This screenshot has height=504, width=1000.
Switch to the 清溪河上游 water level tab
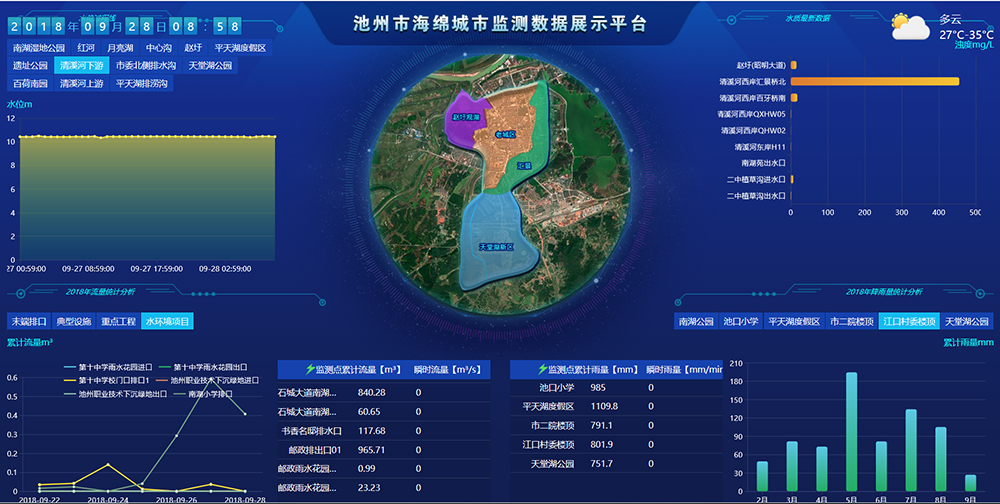pyautogui.click(x=82, y=83)
